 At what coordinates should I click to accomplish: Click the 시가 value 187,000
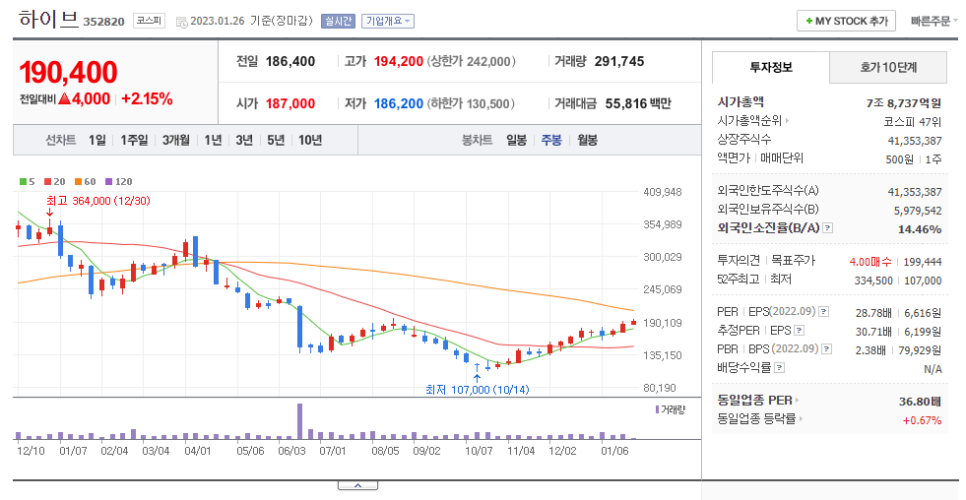290,103
